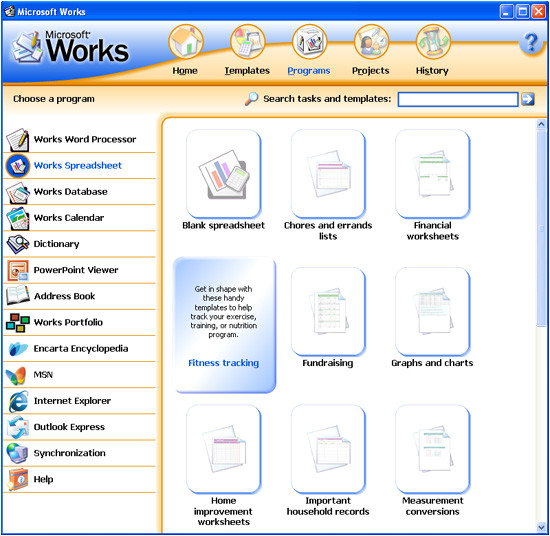Open the Works Calendar icon
The width and height of the screenshot is (550, 536).
point(18,218)
